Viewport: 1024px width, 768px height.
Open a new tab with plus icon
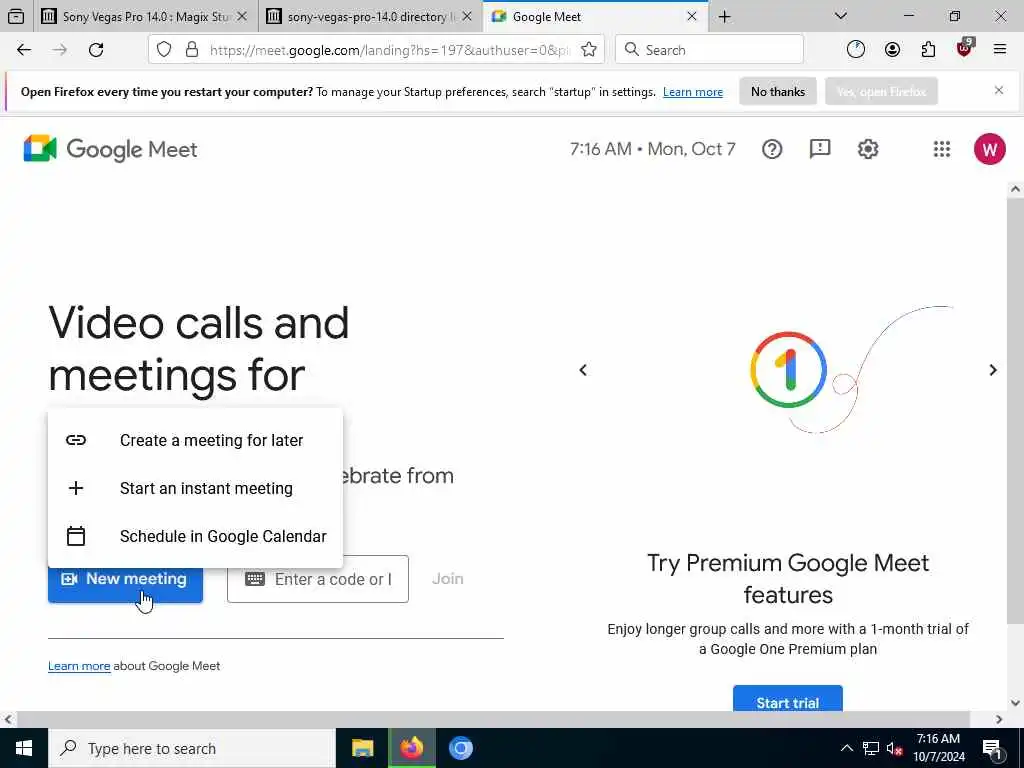(x=724, y=16)
